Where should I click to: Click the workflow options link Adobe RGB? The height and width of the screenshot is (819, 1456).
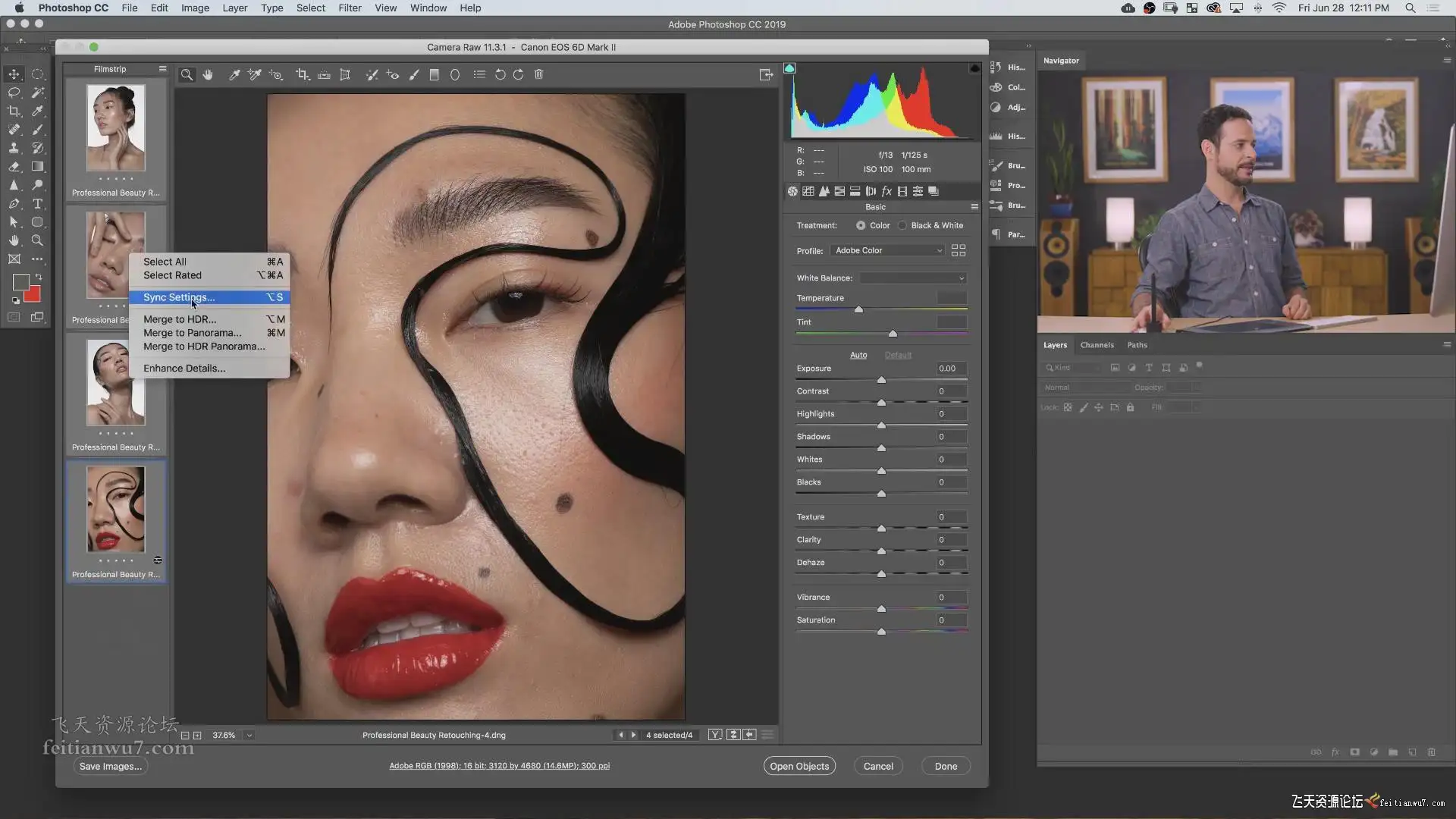499,766
